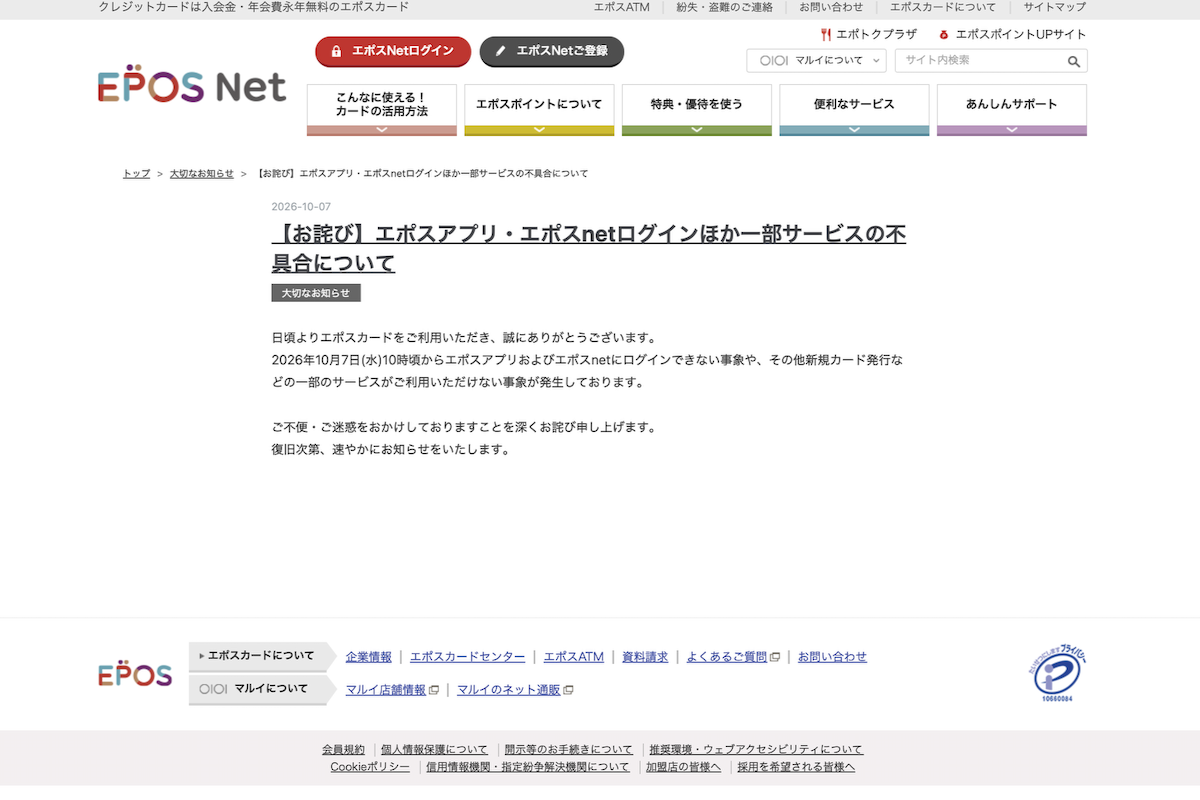The height and width of the screenshot is (800, 1200).
Task: Open the マルイについて dropdown in header
Action: (x=816, y=61)
